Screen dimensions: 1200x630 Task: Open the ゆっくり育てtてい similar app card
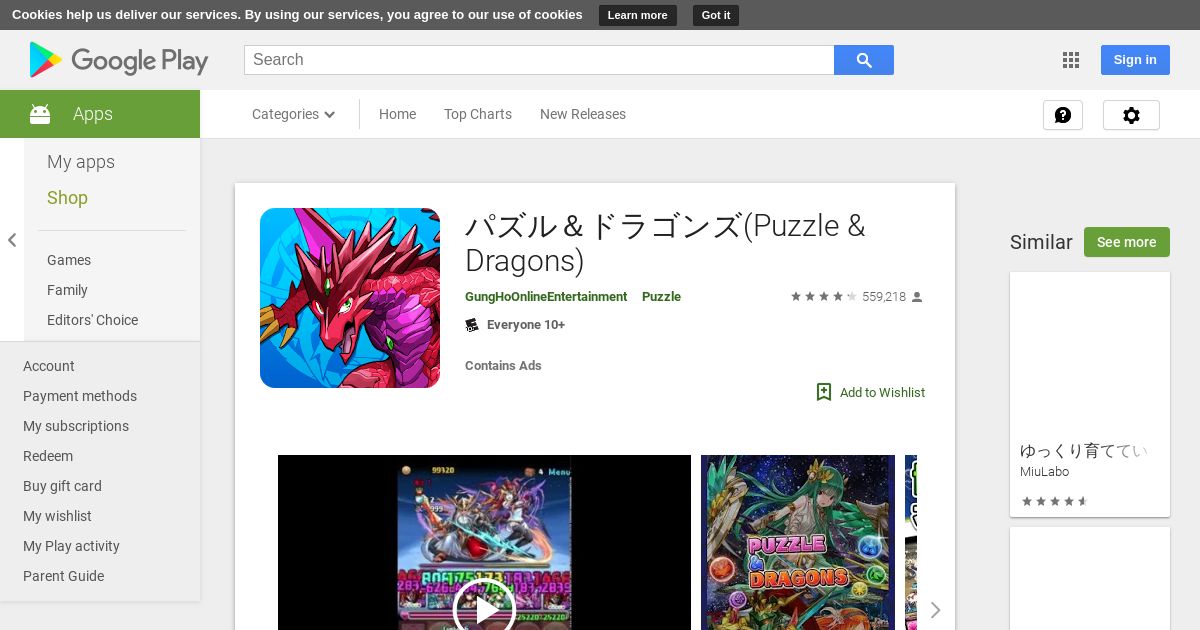[1090, 394]
